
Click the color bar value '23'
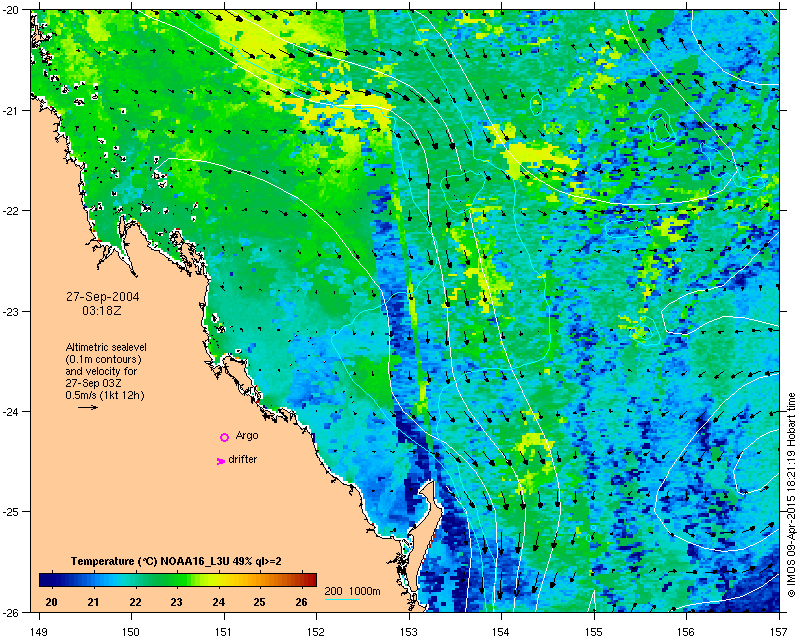point(177,602)
